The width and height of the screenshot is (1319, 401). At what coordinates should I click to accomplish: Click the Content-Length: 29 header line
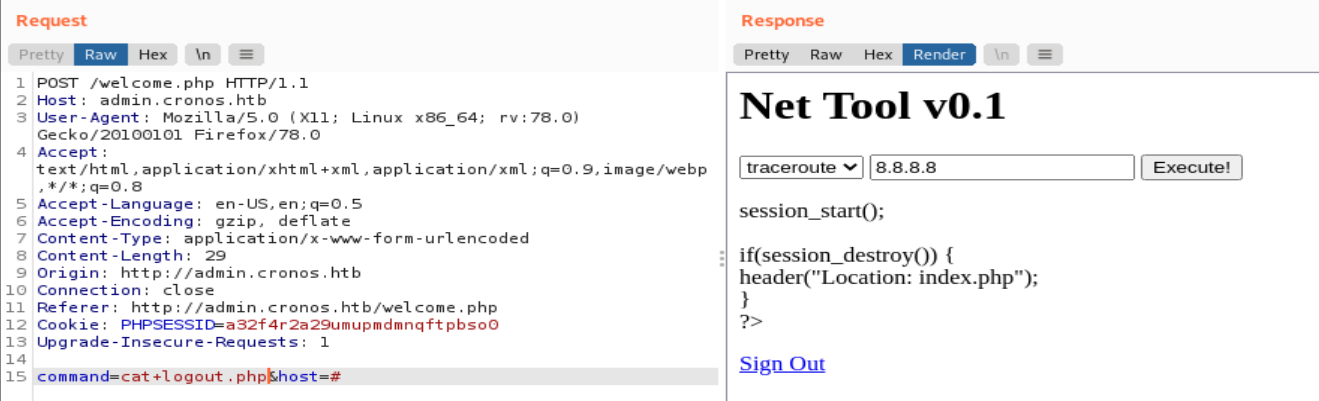click(131, 255)
